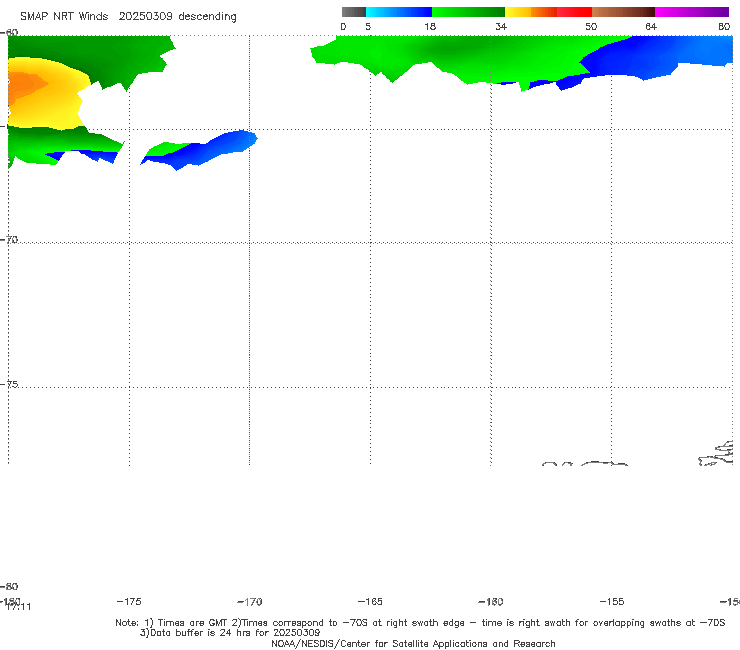The image size is (740, 650).
Task: Click the '-70' latitude axis label
Action: 9,240
